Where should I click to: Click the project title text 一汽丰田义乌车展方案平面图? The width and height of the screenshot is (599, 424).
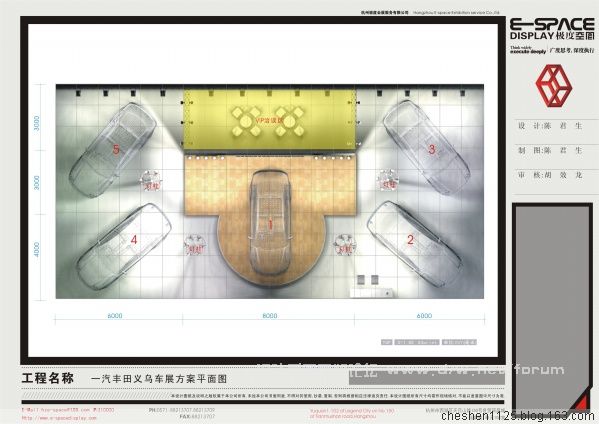159,379
